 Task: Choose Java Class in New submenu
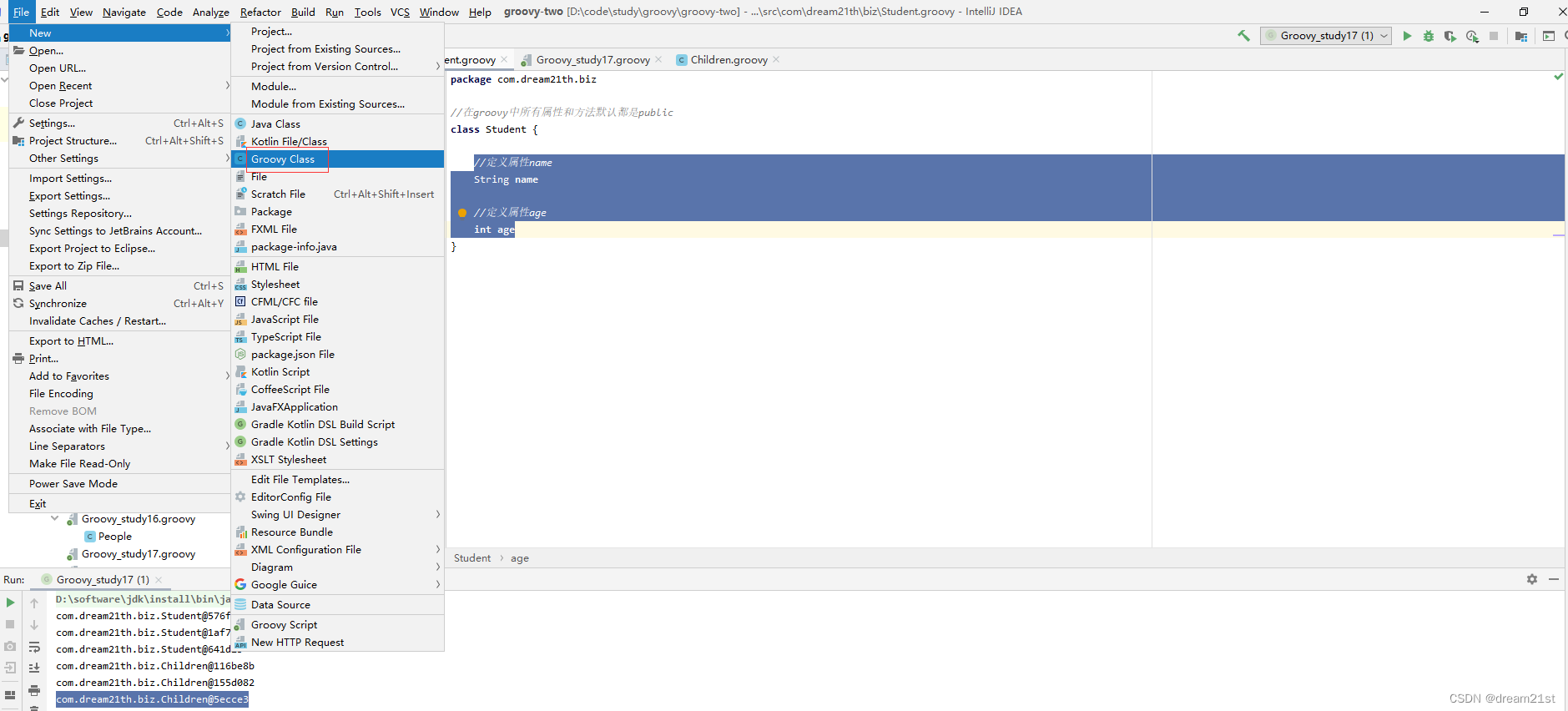337,124
